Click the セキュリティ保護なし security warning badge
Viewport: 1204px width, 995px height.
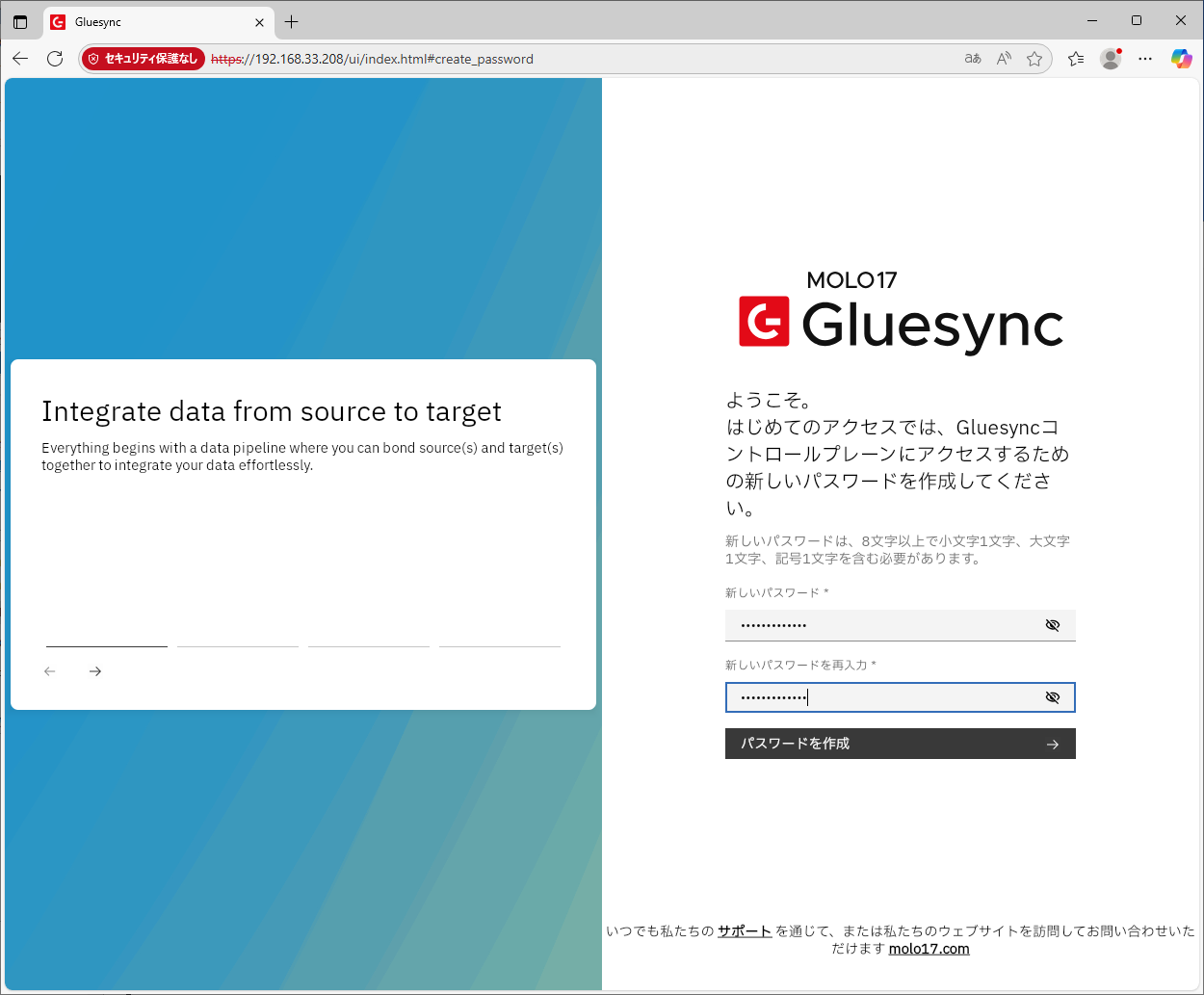(x=143, y=59)
